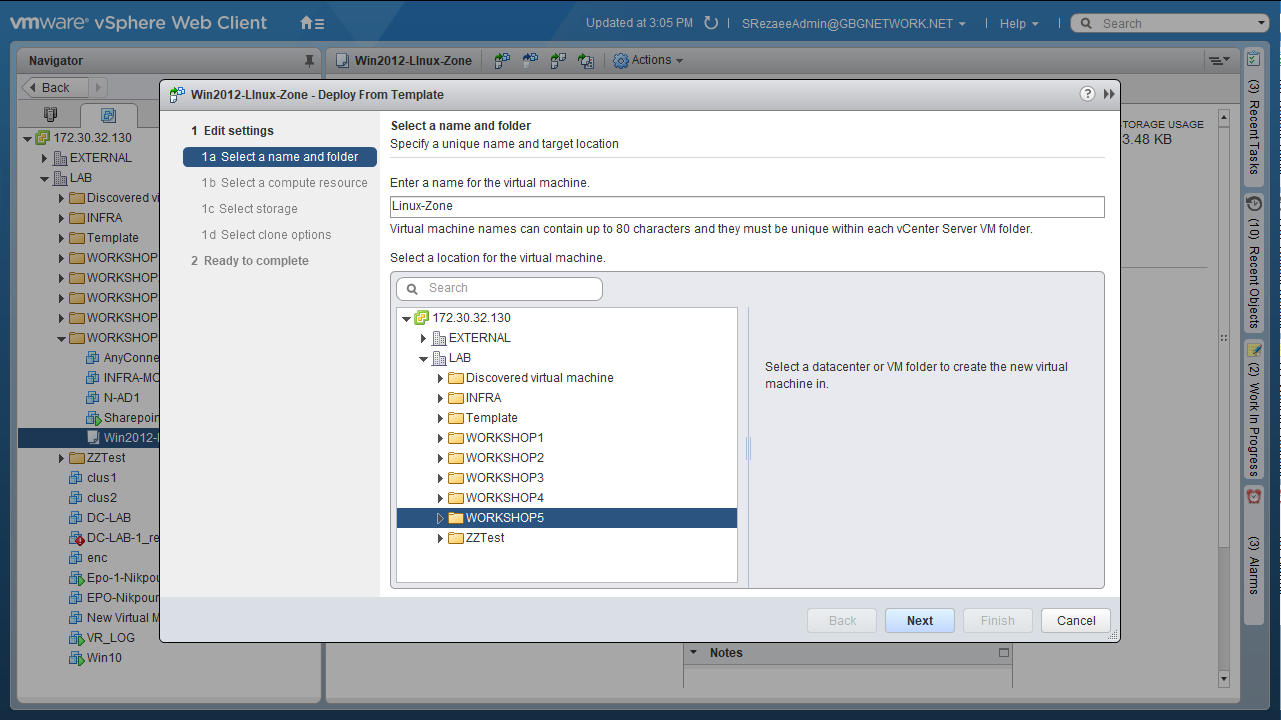The width and height of the screenshot is (1281, 720).
Task: Collapse the LAB datacenter in dialog tree
Action: point(424,358)
